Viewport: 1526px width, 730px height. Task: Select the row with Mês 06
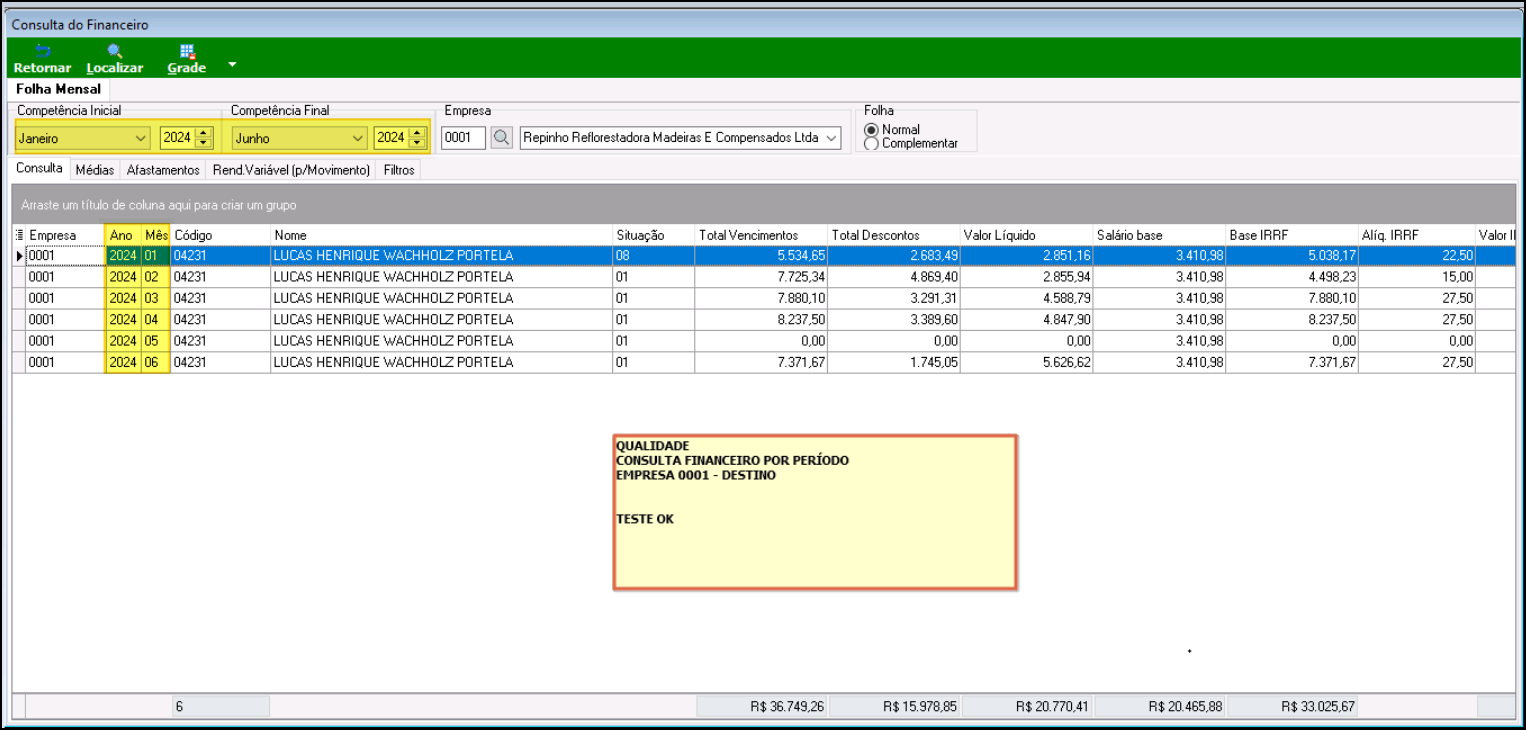point(764,362)
